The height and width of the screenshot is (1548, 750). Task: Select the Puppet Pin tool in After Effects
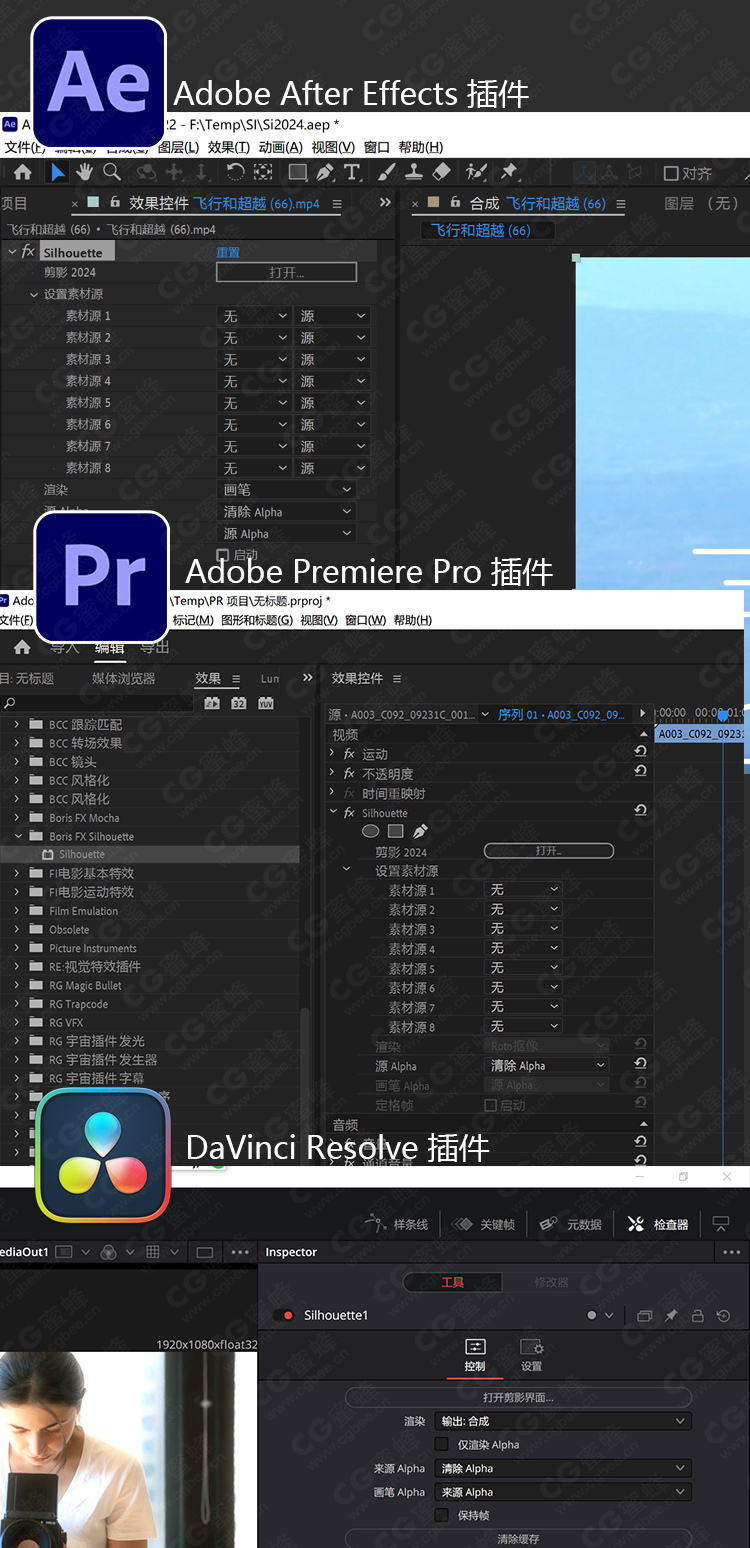509,172
